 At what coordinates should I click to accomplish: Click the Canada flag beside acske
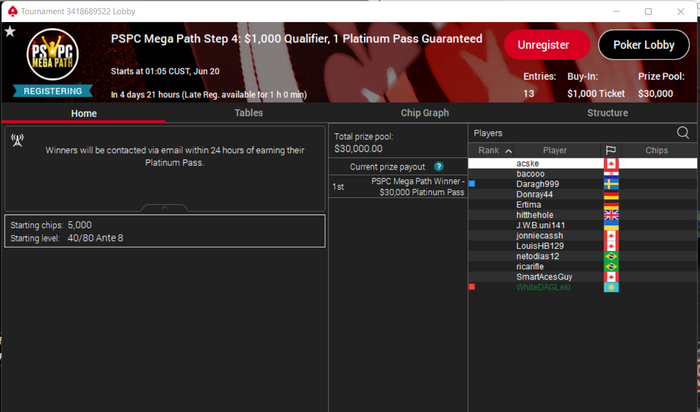pos(611,163)
